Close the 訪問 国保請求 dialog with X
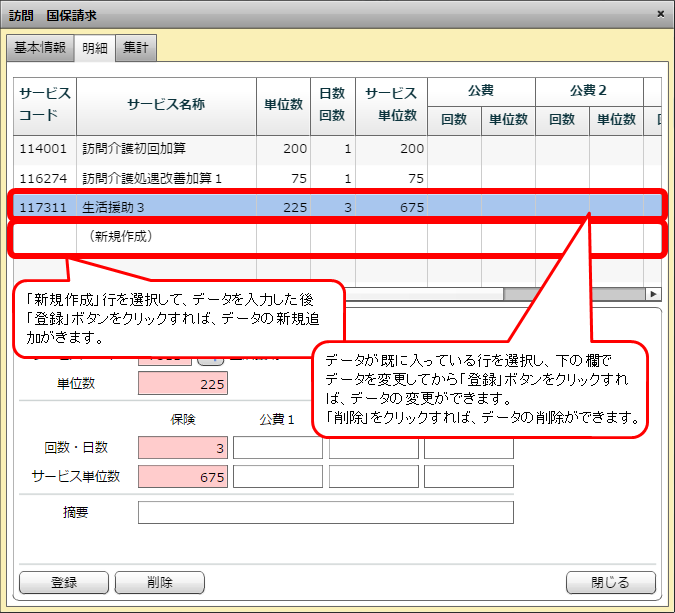The width and height of the screenshot is (675, 613). tap(660, 13)
